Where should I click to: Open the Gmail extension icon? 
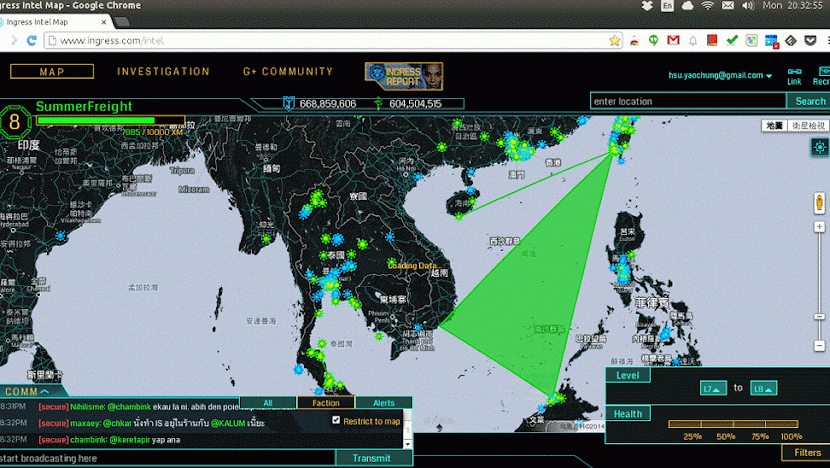673,41
